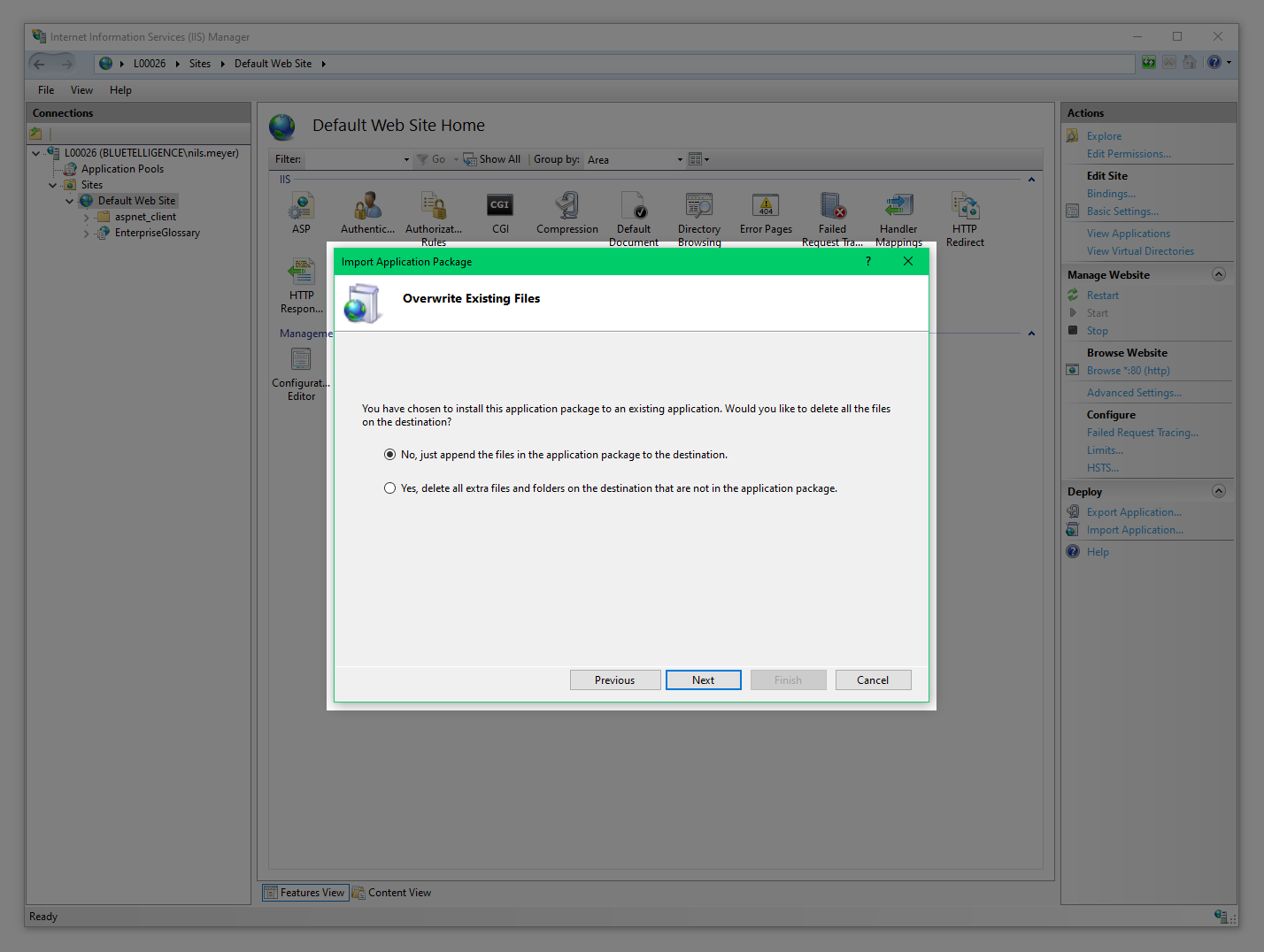1264x952 pixels.
Task: Click the Next button in dialog
Action: [703, 679]
